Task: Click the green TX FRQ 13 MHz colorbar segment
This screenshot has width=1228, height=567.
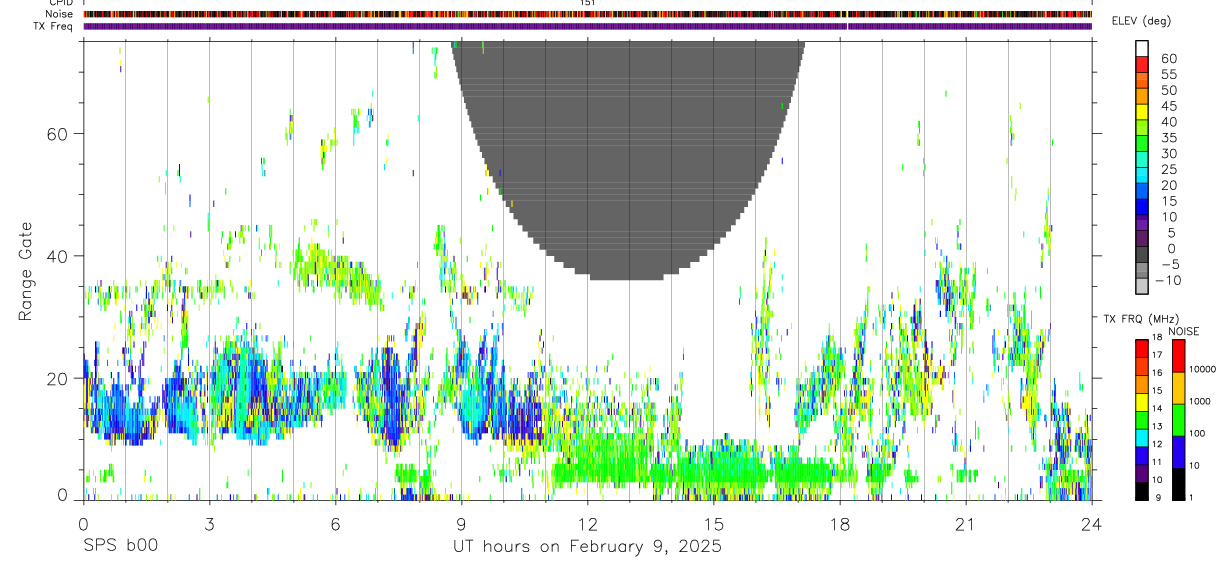Action: 1142,419
